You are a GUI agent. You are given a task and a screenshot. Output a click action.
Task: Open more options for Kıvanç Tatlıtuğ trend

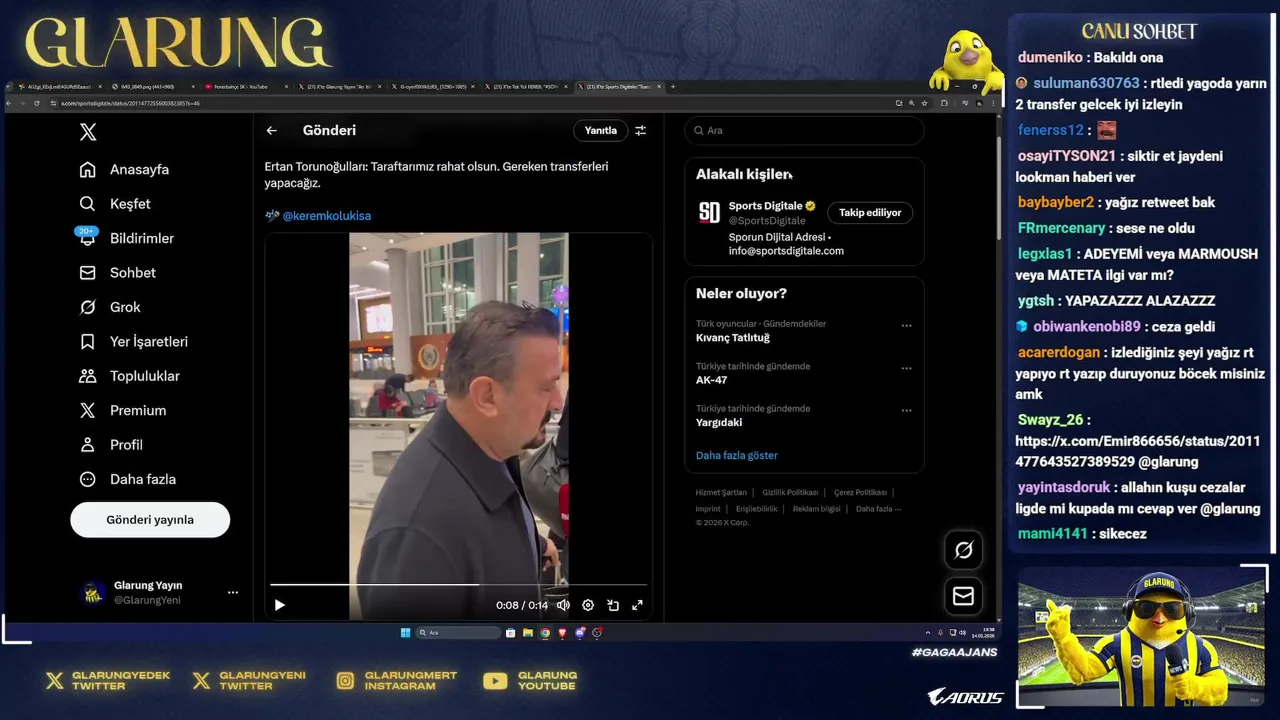coord(906,326)
